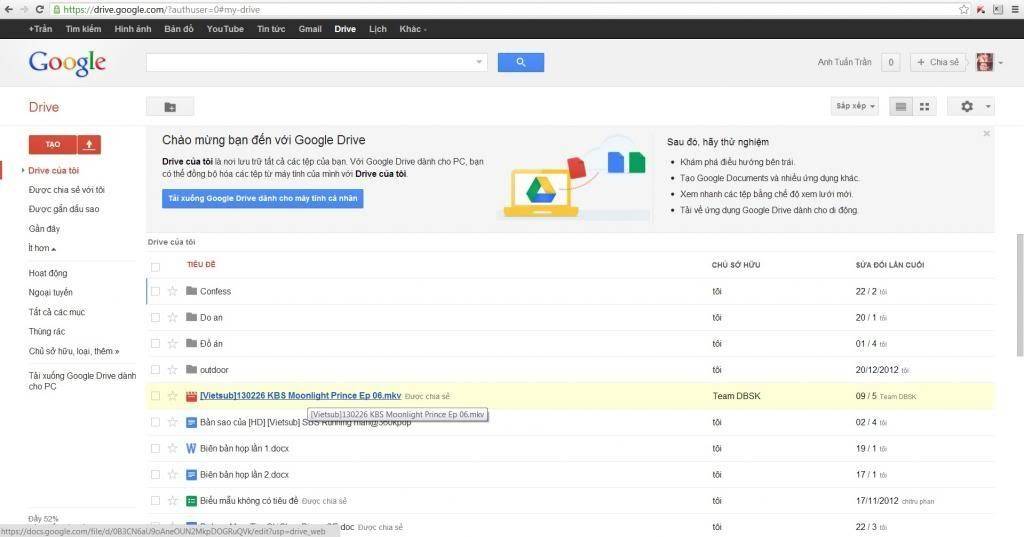Click the blue search magnifier button

(520, 62)
